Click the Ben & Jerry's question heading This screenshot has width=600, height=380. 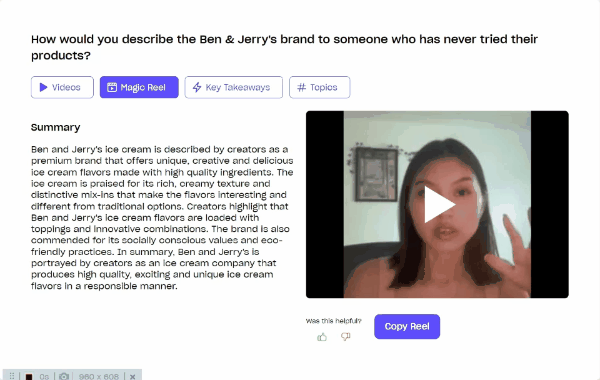(x=284, y=47)
